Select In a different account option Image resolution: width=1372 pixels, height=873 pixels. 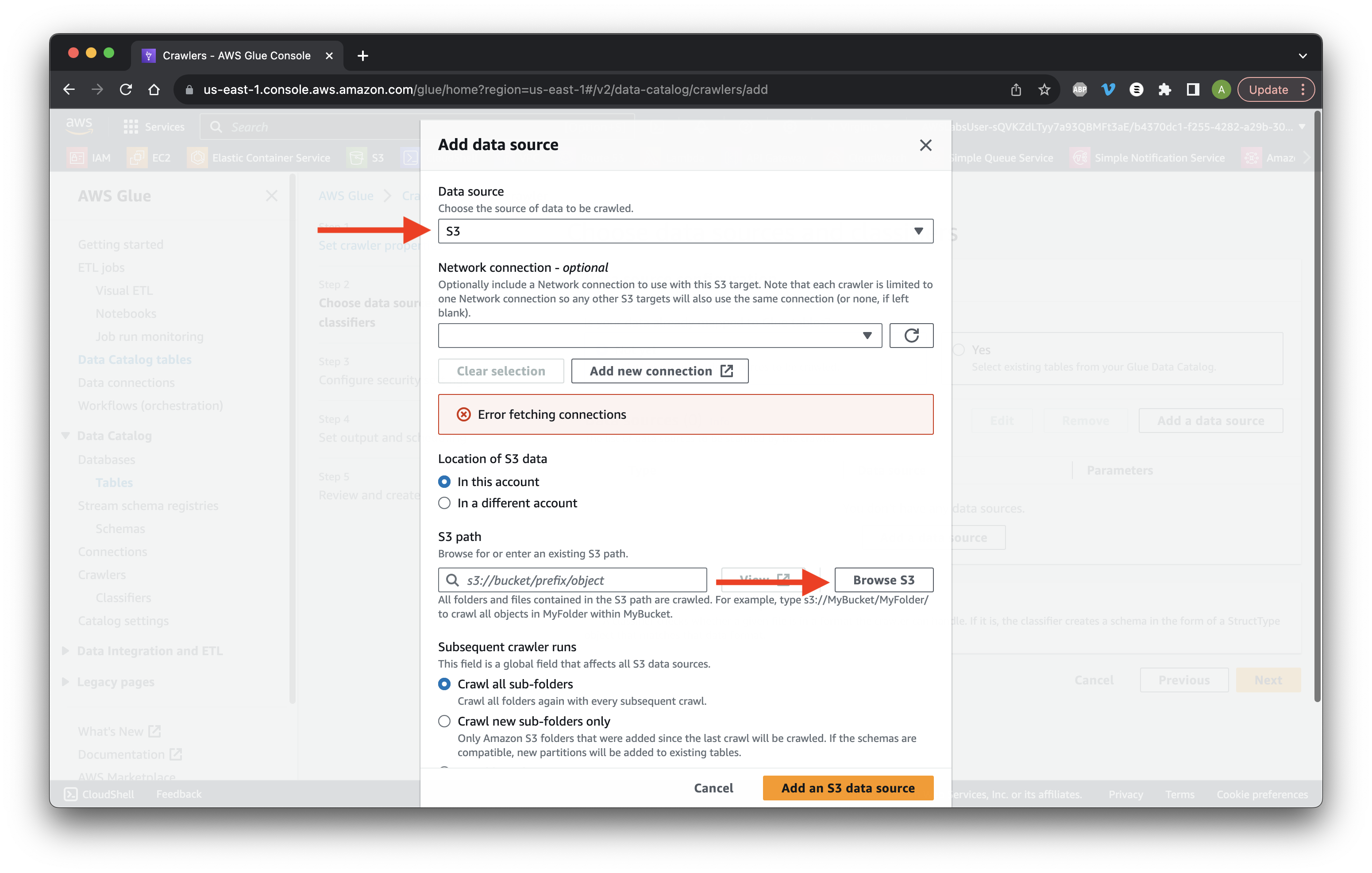(x=444, y=502)
